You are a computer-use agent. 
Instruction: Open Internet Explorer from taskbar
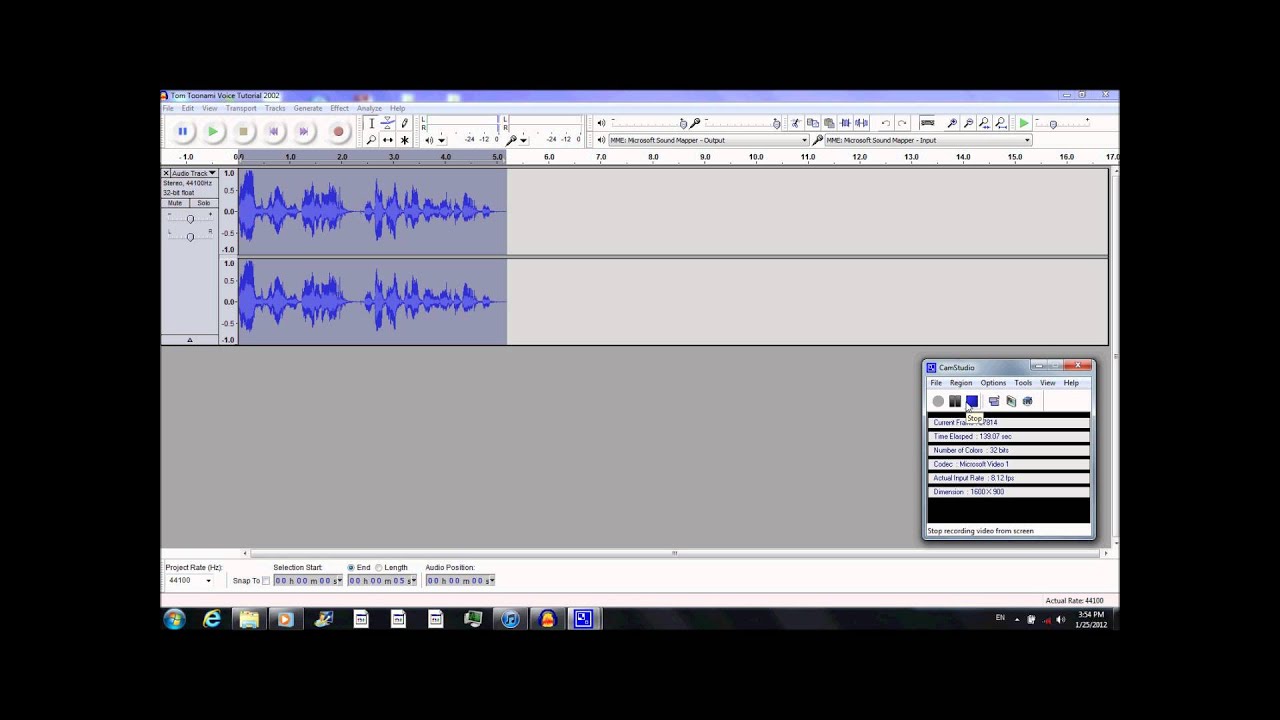tap(212, 619)
